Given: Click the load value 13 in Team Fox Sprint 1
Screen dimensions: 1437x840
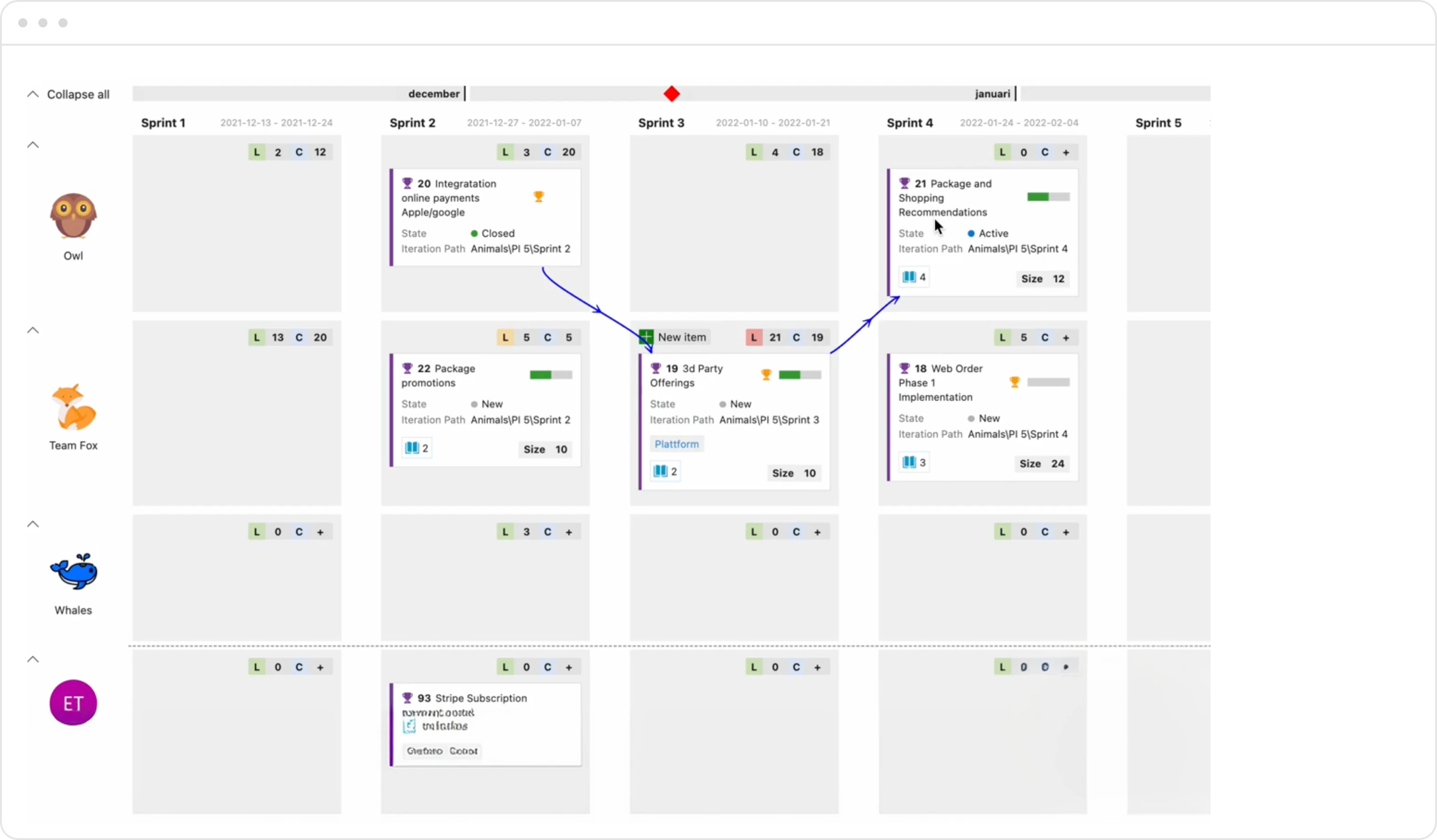Looking at the screenshot, I should coord(278,337).
